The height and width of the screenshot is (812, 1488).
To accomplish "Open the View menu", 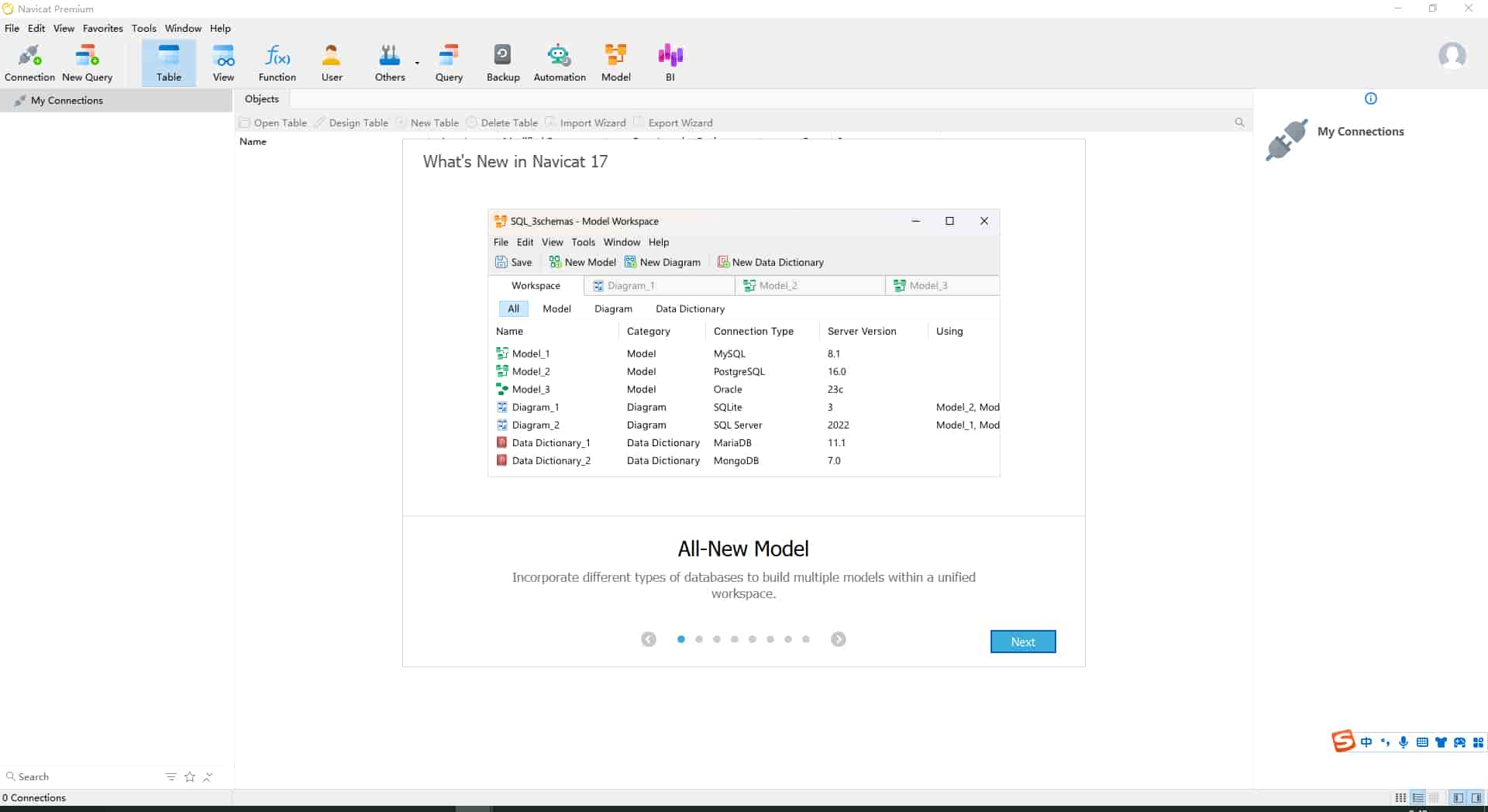I will coord(64,28).
